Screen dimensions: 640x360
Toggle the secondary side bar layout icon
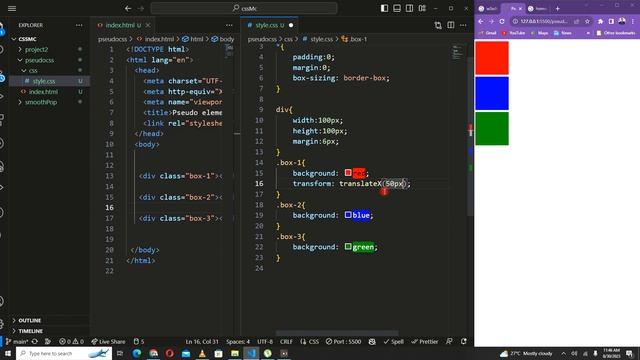409,8
